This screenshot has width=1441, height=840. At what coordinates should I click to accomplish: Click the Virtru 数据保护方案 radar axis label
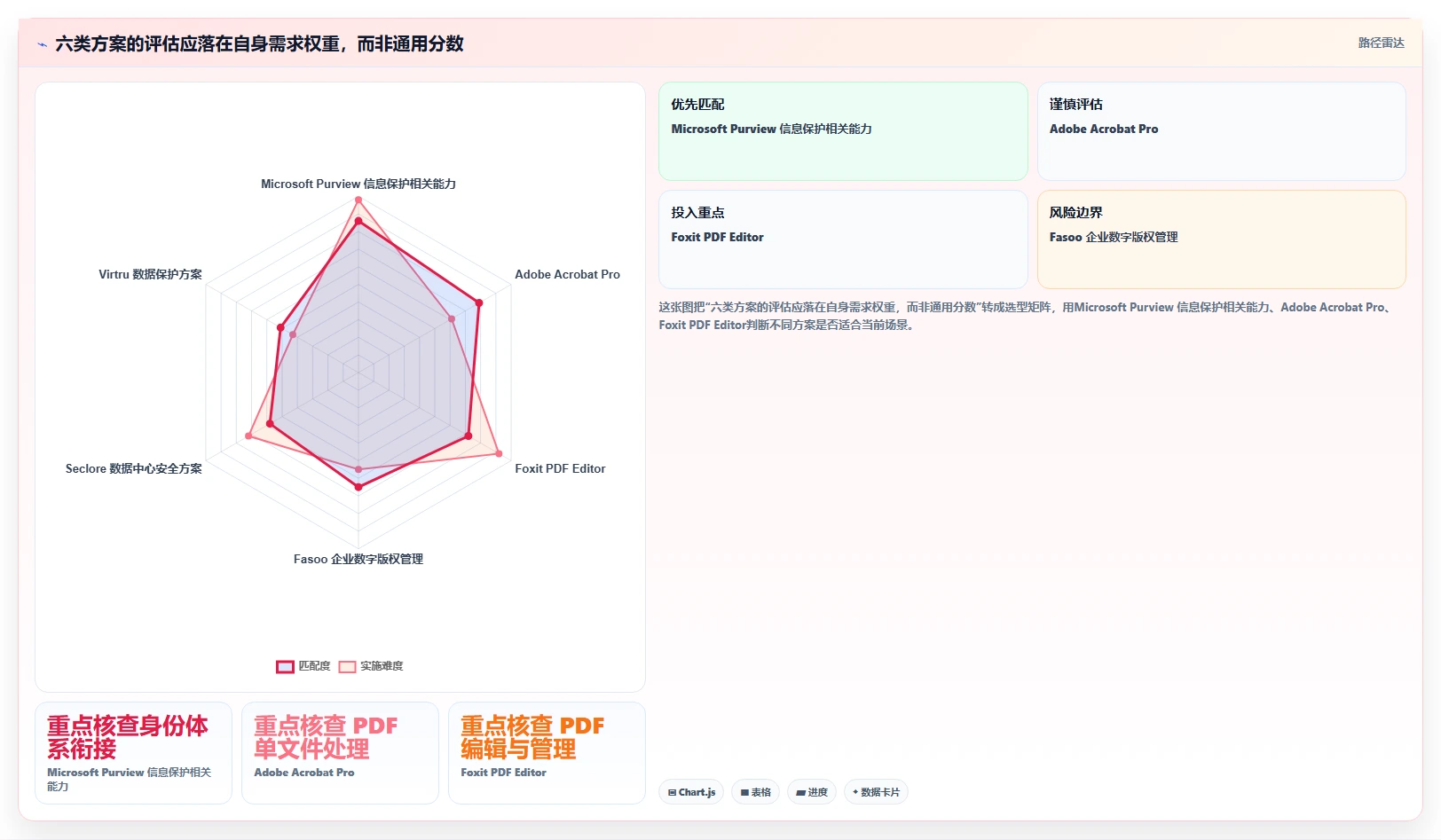point(150,274)
